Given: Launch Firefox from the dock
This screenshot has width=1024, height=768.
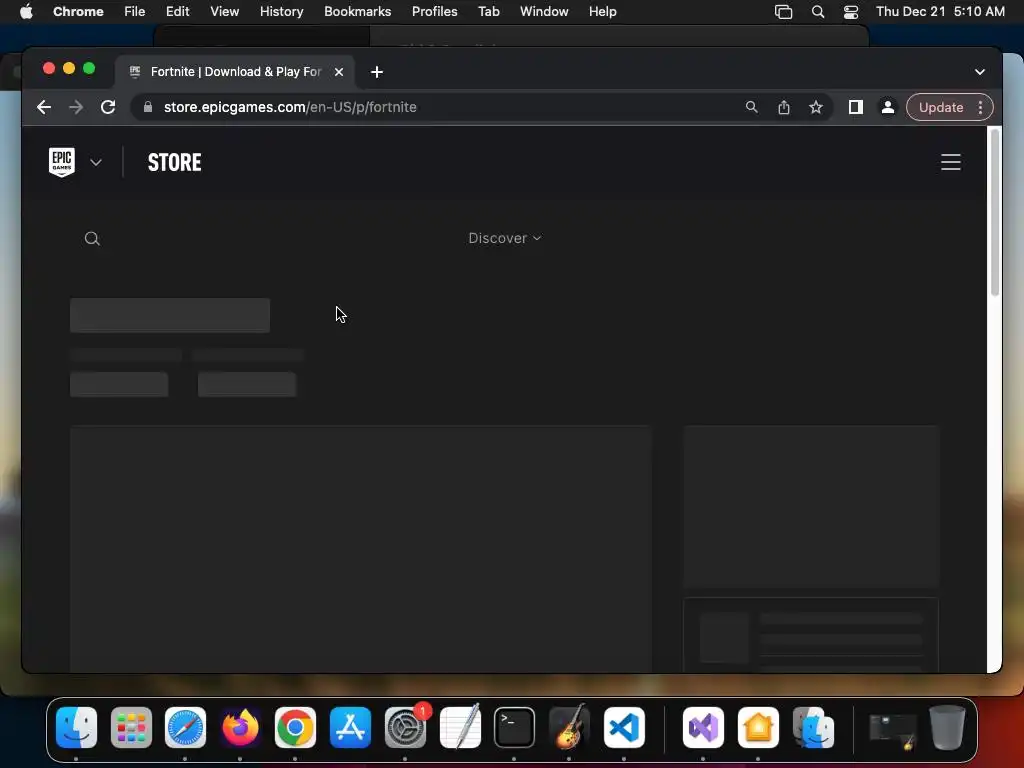Looking at the screenshot, I should pos(240,728).
